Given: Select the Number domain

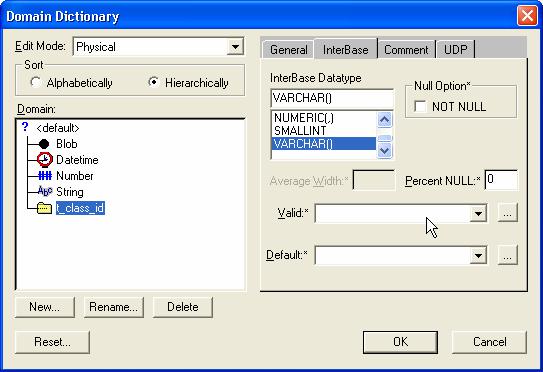Looking at the screenshot, I should coord(75,176).
